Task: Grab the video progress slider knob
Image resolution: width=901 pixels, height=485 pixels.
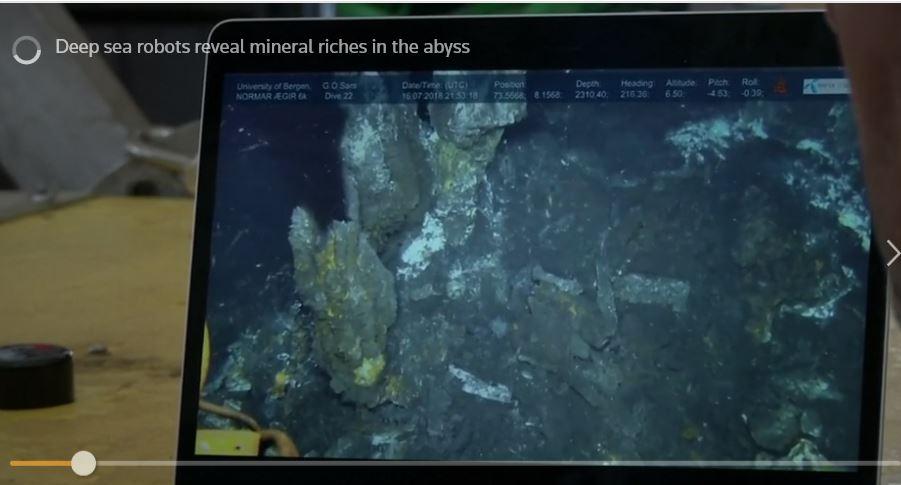Action: tap(84, 463)
